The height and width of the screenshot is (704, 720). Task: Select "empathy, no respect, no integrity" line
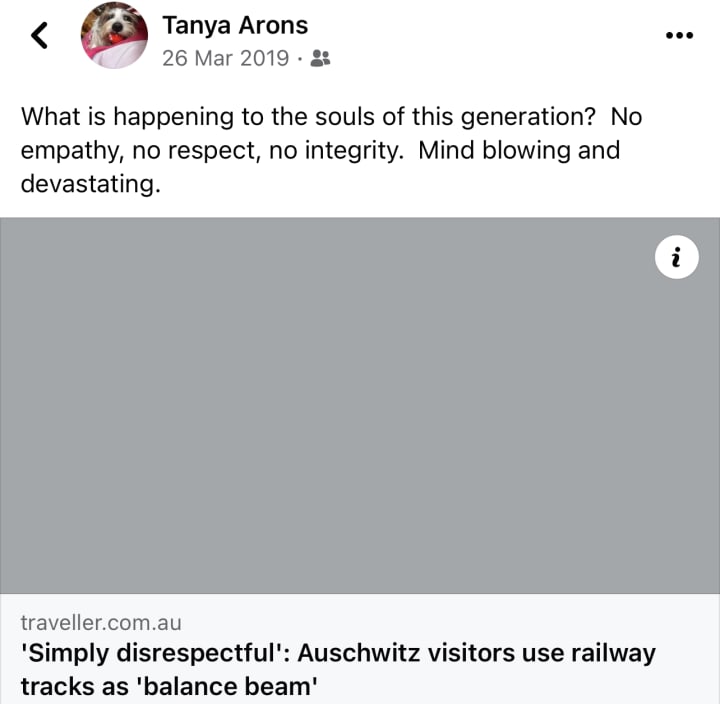(x=212, y=151)
